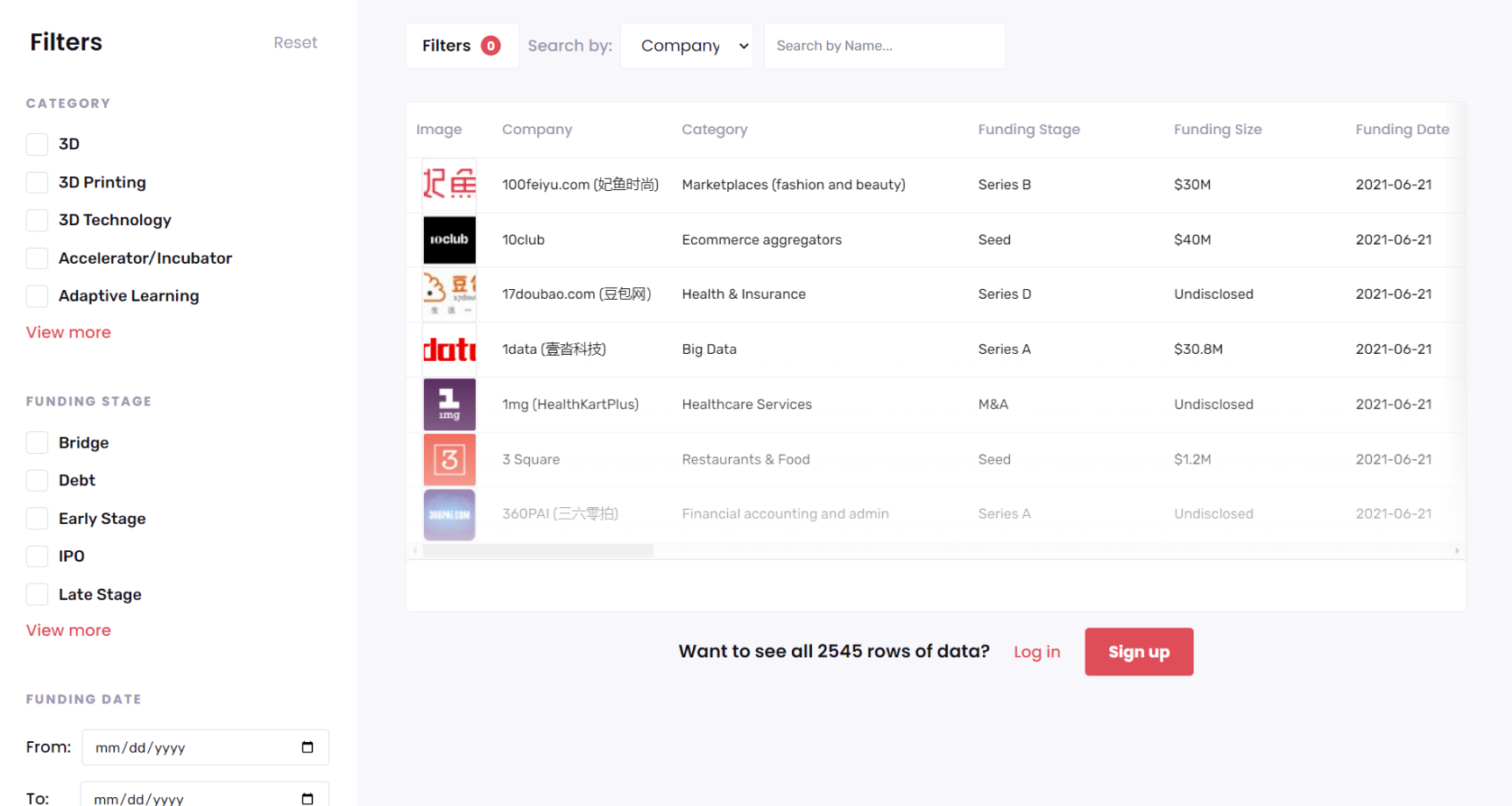This screenshot has height=806, width=1512.
Task: Open the Search by Company dropdown
Action: [687, 46]
